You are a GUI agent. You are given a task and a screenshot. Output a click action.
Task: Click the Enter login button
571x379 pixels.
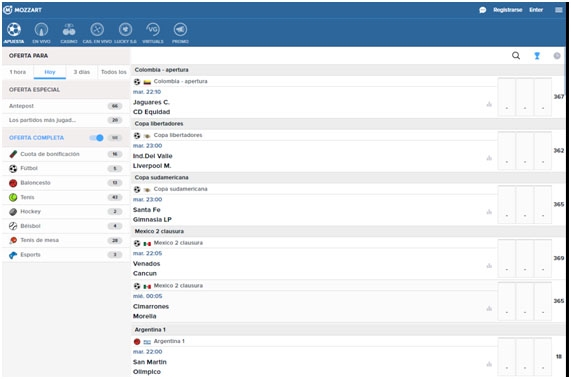click(536, 10)
